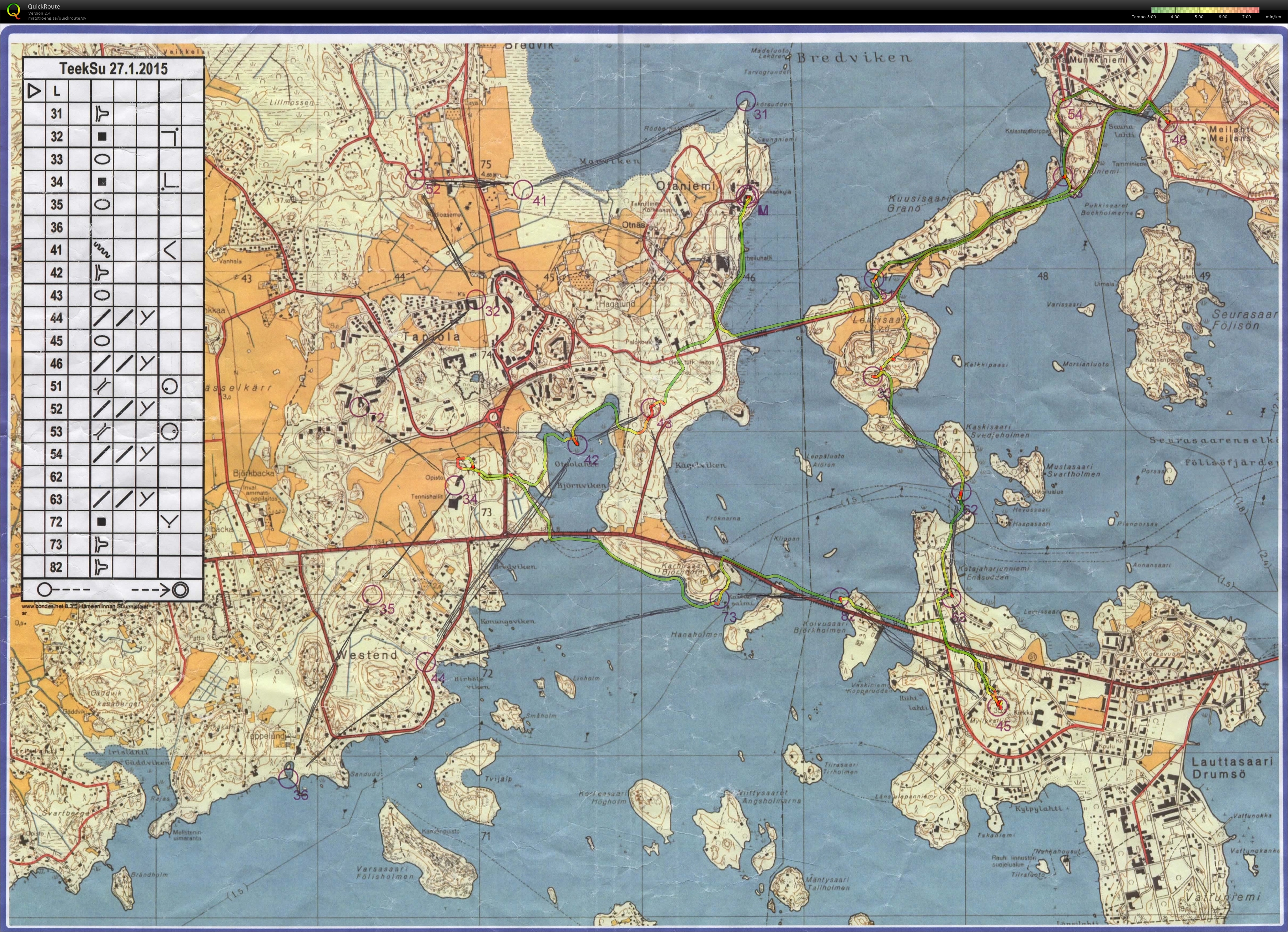Click control circle 42 by Otsolahti
Viewport: 1288px width, 932px height.
[x=578, y=445]
